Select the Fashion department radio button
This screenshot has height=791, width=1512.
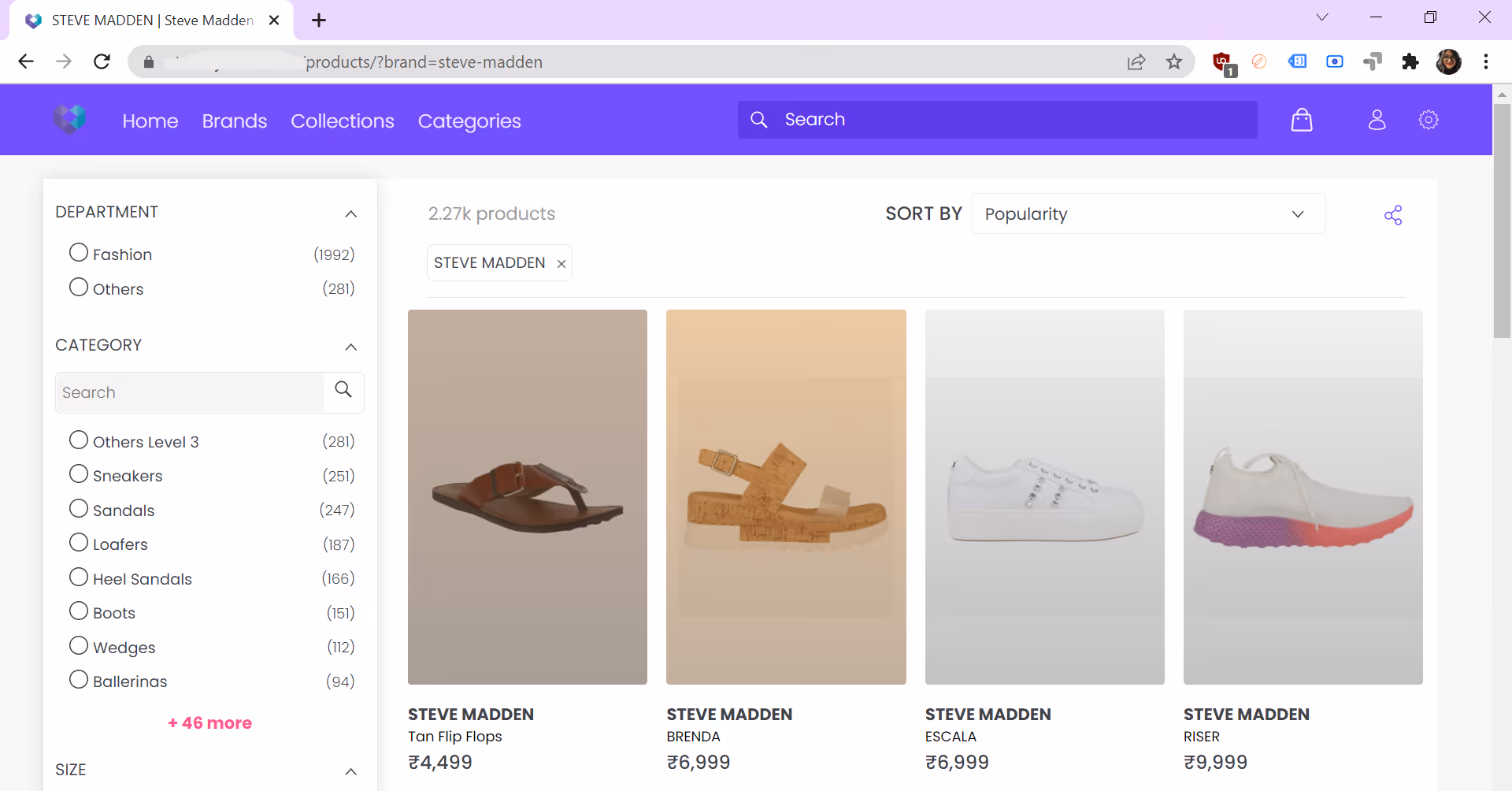[x=79, y=252]
